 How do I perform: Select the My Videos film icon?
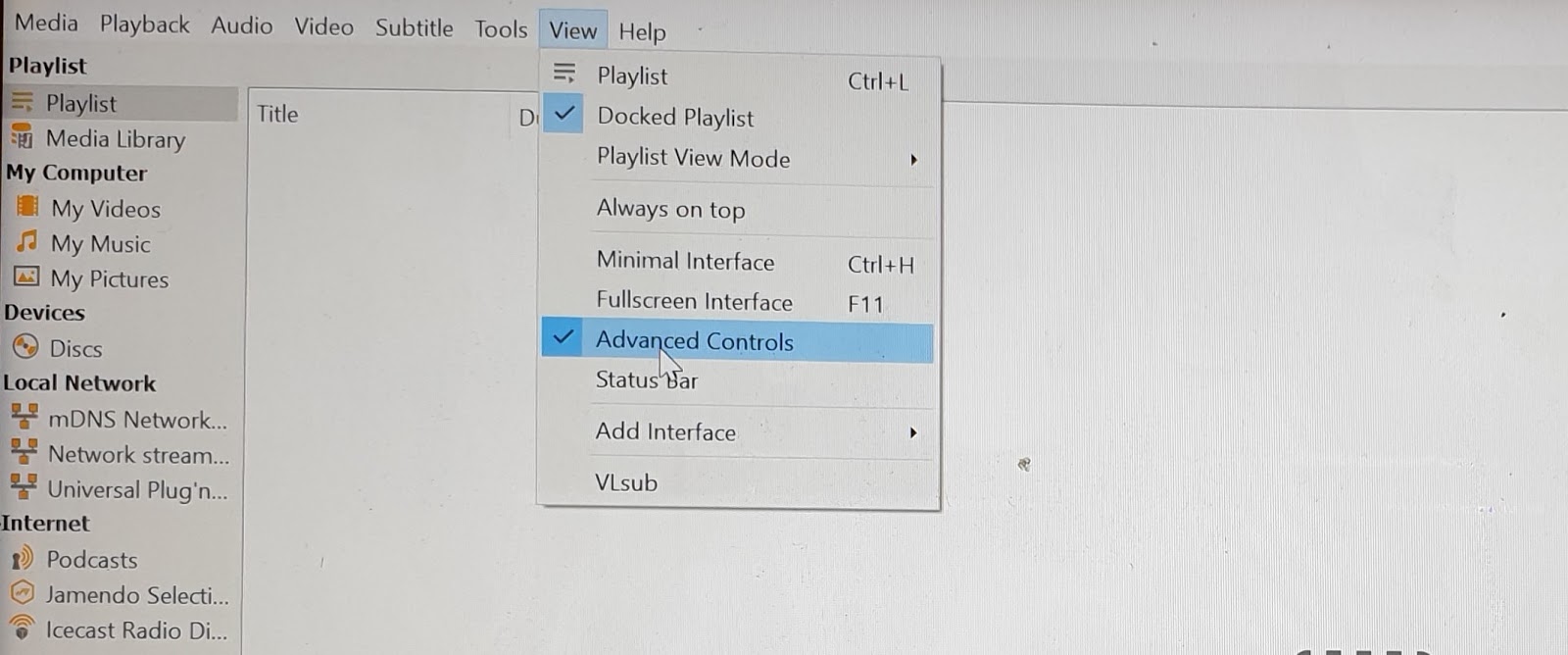pyautogui.click(x=27, y=207)
